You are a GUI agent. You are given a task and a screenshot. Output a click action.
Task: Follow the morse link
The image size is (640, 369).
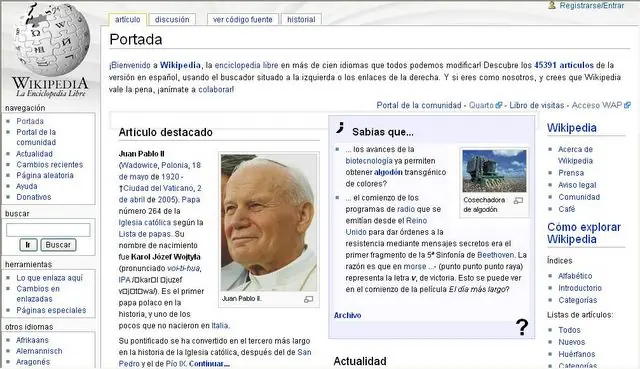[x=415, y=267]
